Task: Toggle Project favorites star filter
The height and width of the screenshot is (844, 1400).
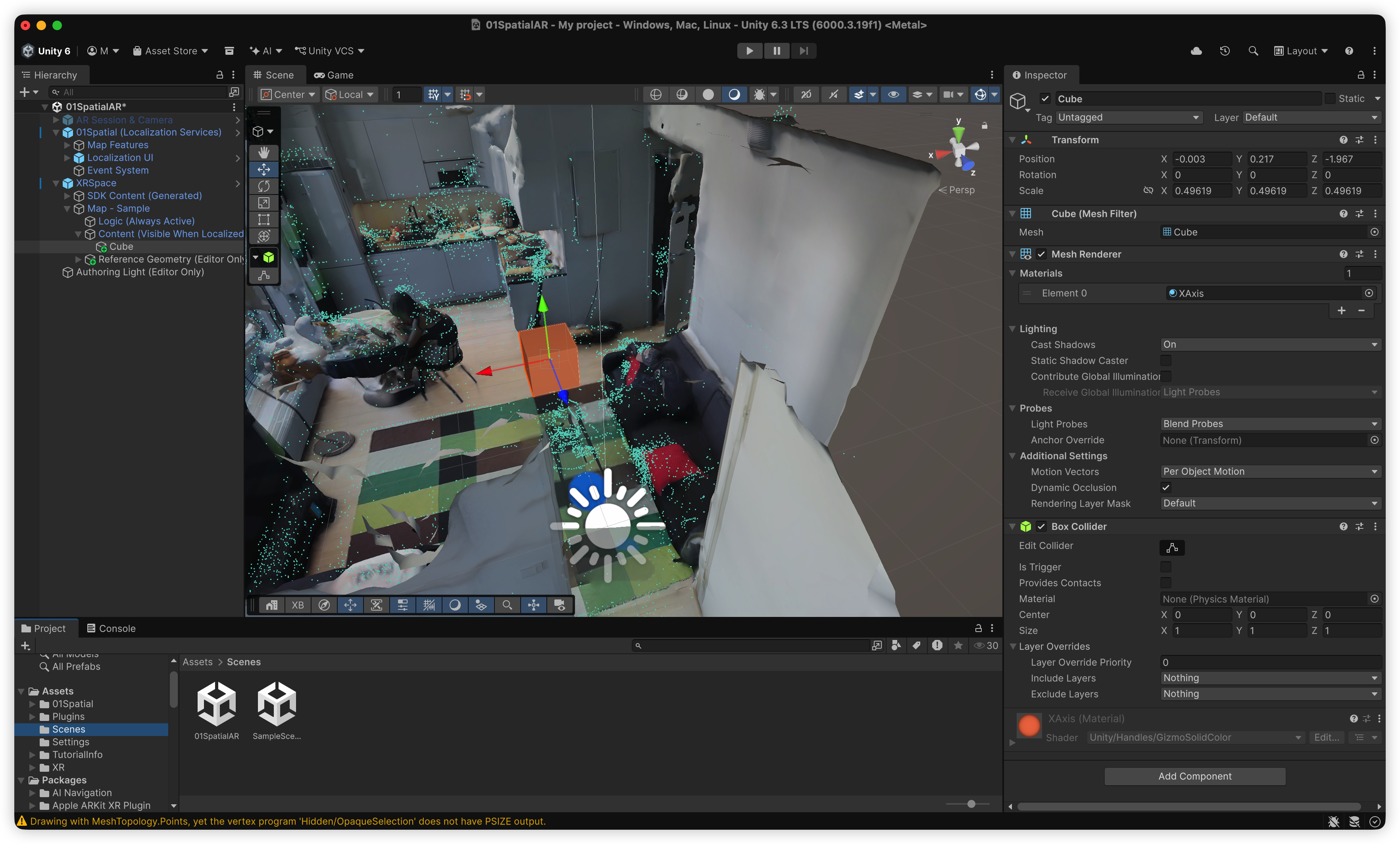Action: [x=958, y=645]
